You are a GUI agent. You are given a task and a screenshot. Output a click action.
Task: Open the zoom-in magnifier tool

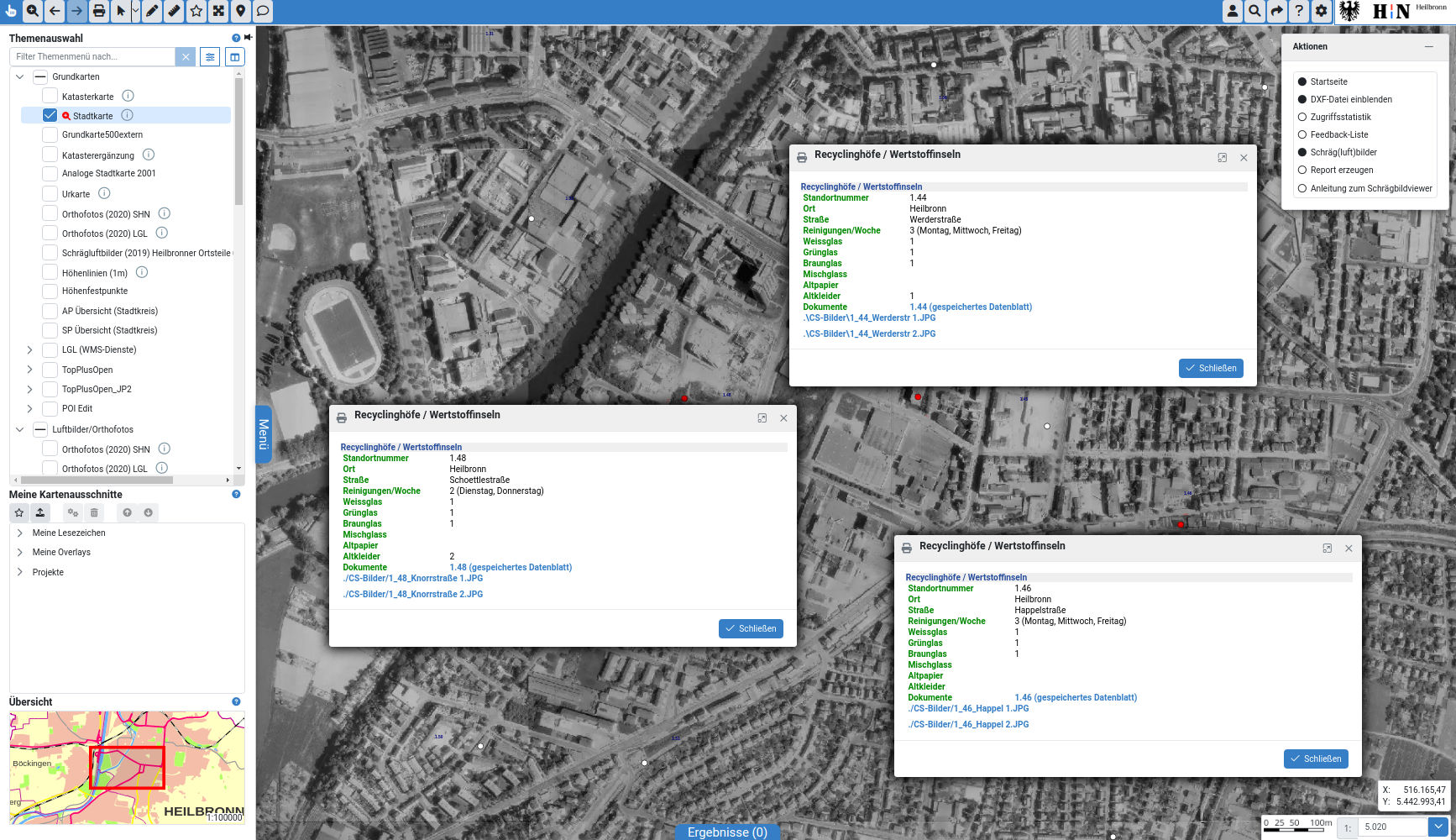click(x=33, y=11)
